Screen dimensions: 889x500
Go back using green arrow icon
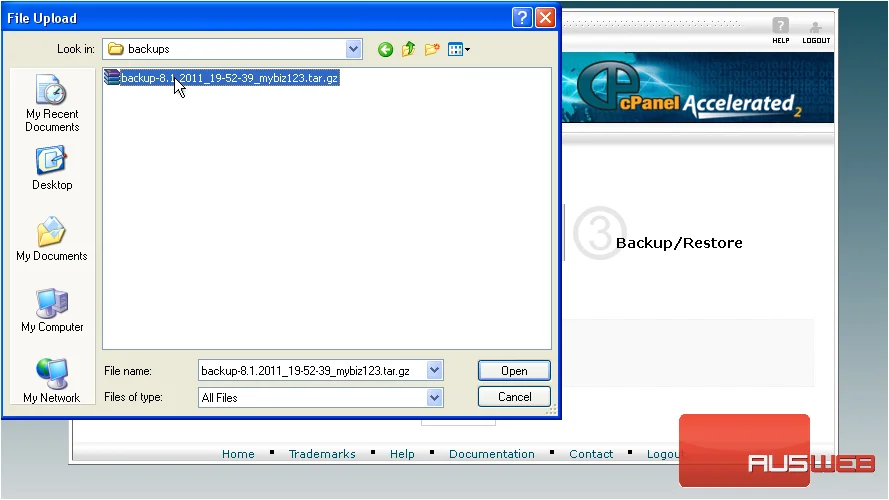385,50
